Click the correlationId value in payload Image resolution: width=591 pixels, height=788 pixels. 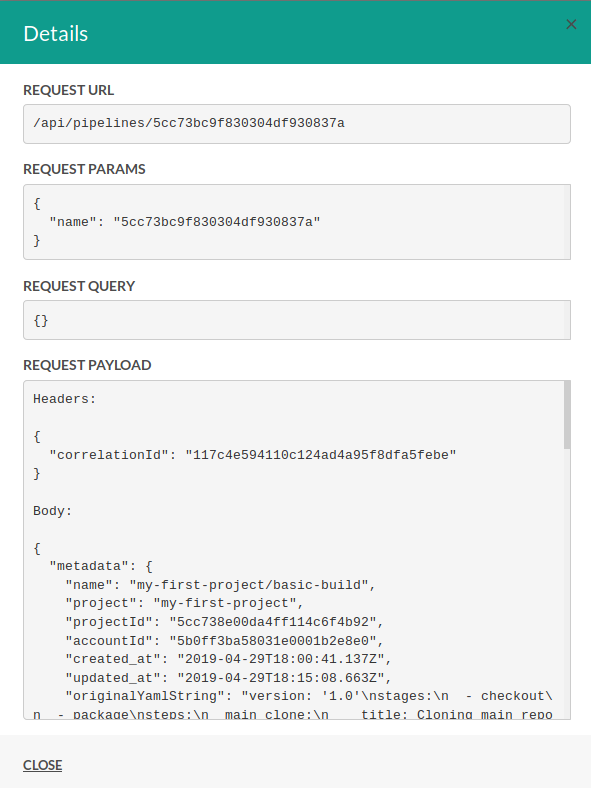click(x=321, y=455)
